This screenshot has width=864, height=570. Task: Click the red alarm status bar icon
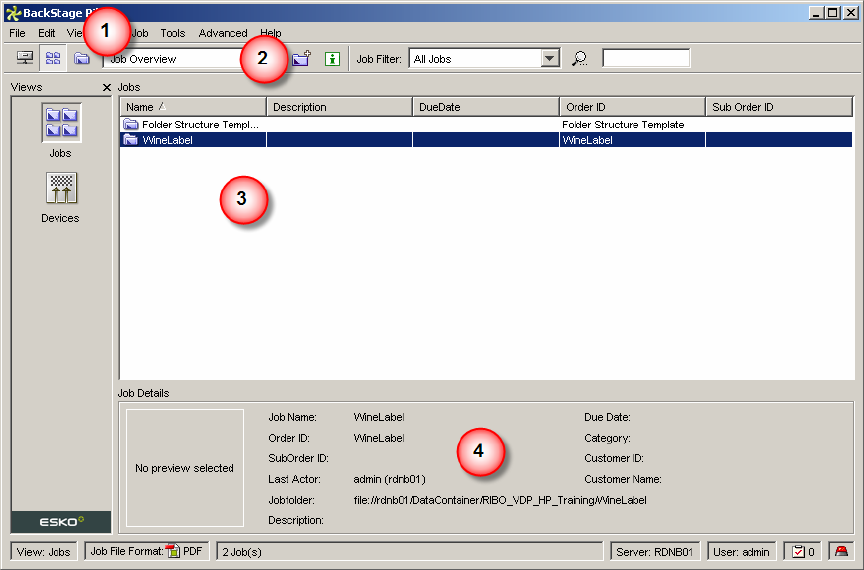tap(841, 551)
